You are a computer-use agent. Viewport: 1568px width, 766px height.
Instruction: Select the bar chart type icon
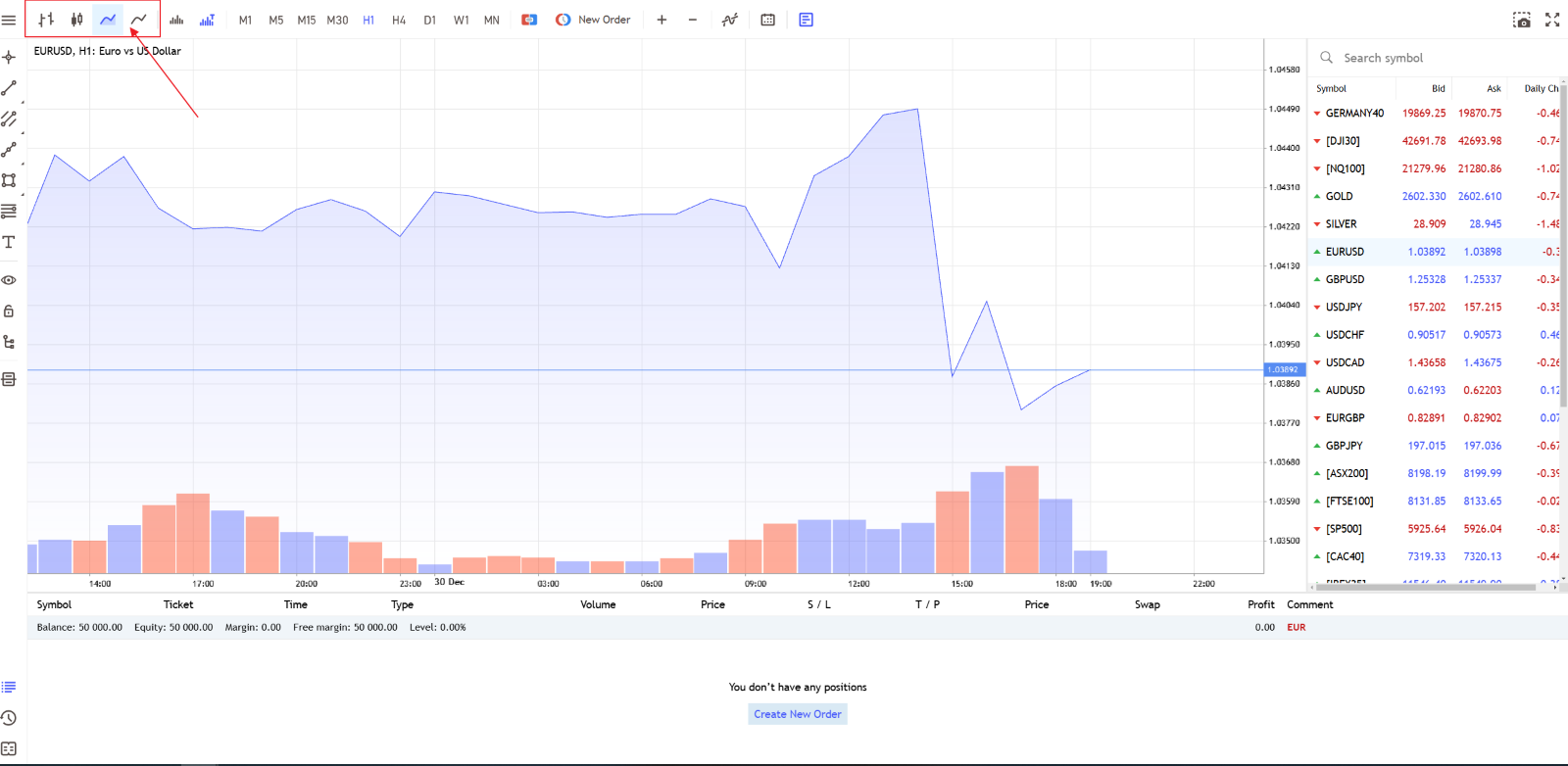pos(46,20)
